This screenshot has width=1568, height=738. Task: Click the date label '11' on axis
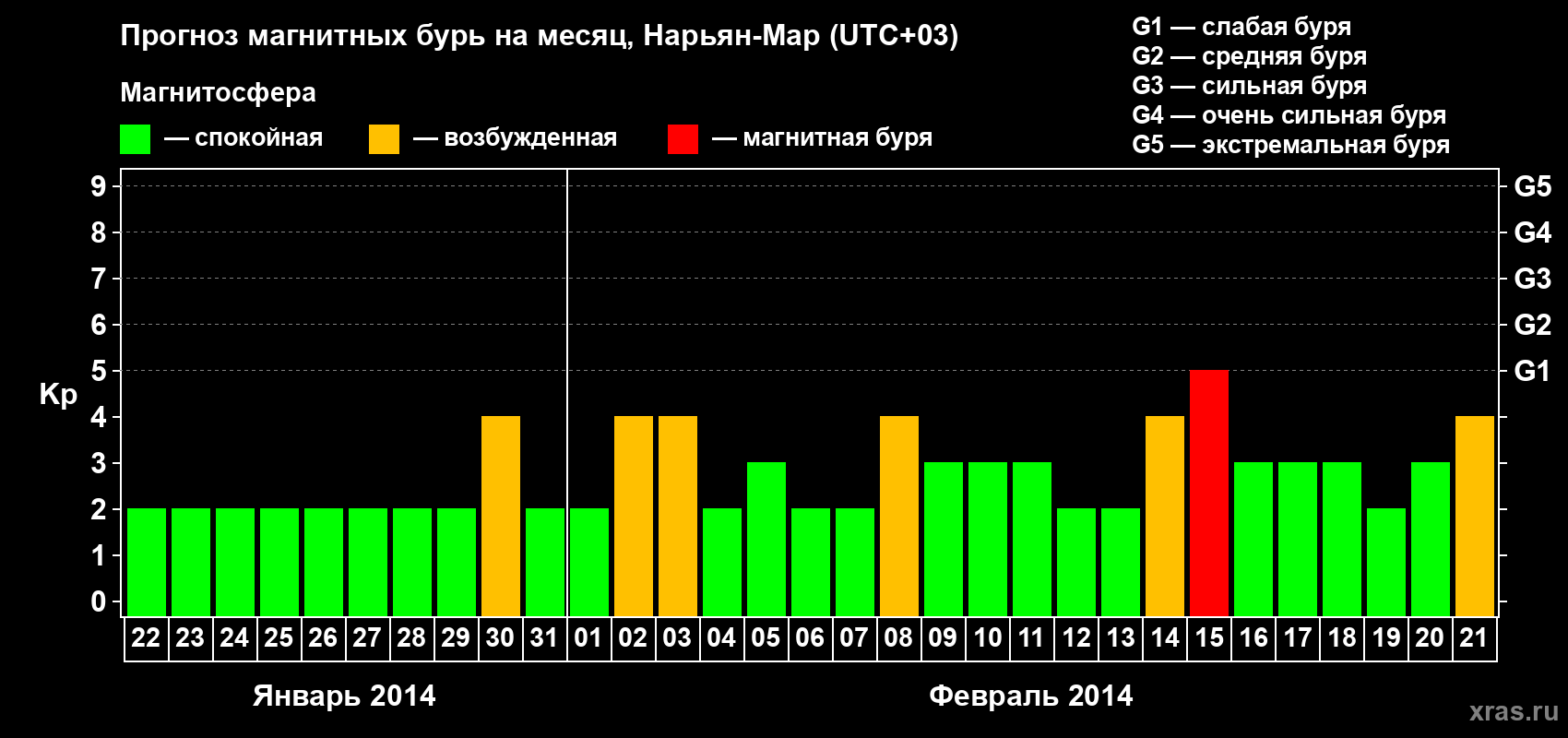pos(1031,637)
